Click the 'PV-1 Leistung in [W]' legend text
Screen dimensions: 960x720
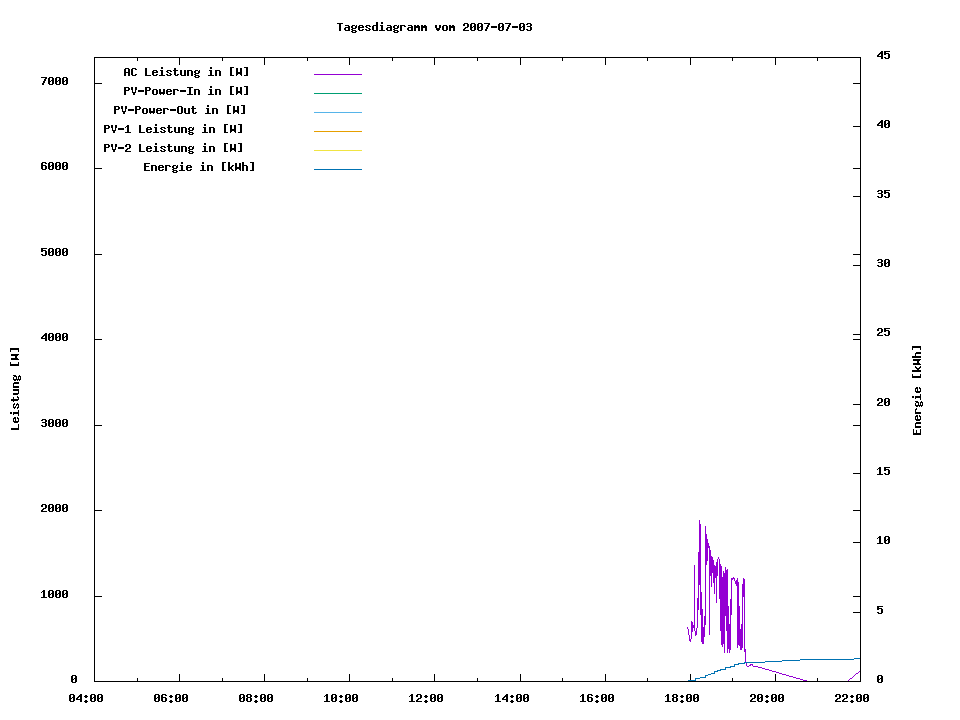pos(173,129)
